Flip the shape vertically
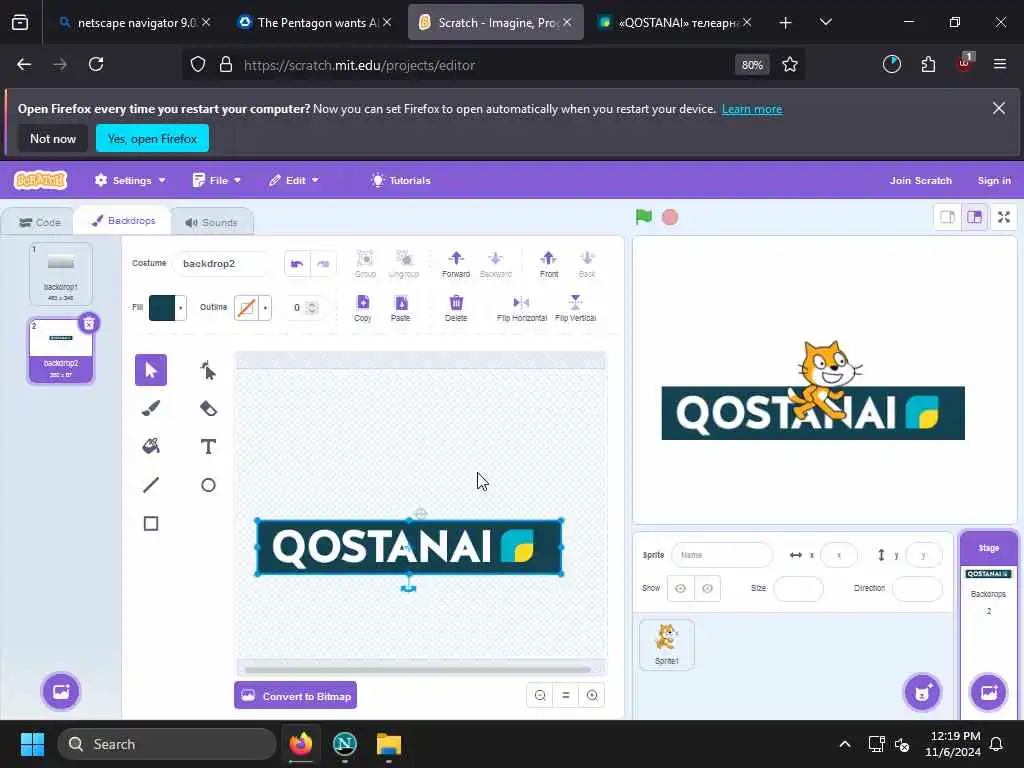This screenshot has height=768, width=1024. 575,308
